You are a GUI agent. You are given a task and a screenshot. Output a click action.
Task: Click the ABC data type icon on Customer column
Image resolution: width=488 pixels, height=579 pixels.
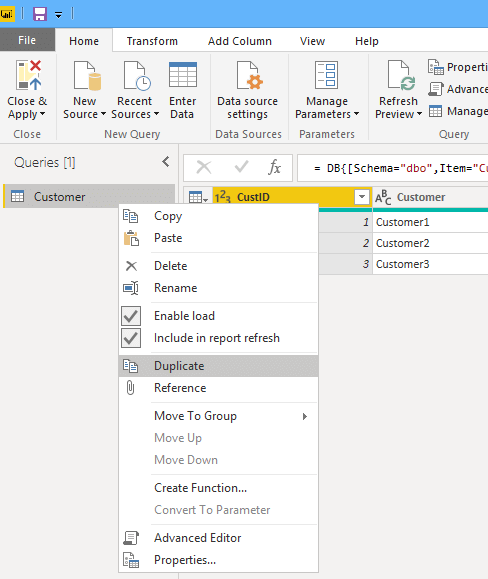(x=383, y=197)
